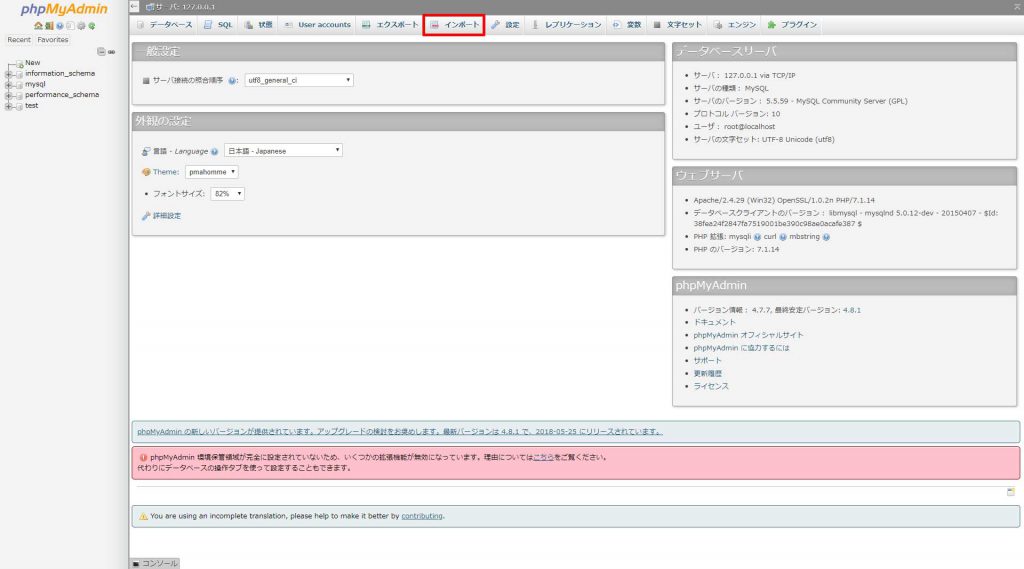Select the Favorites tab in sidebar
The height and width of the screenshot is (569, 1024).
tap(53, 40)
